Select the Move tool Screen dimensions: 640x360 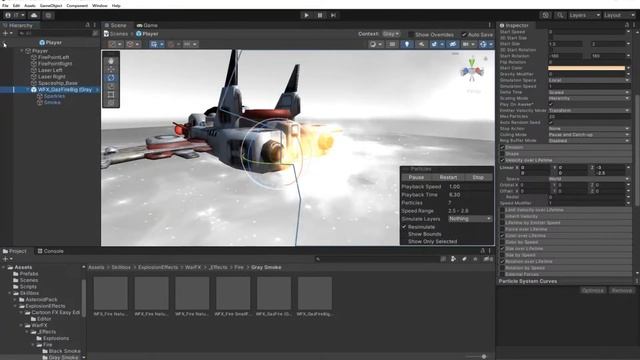click(111, 69)
